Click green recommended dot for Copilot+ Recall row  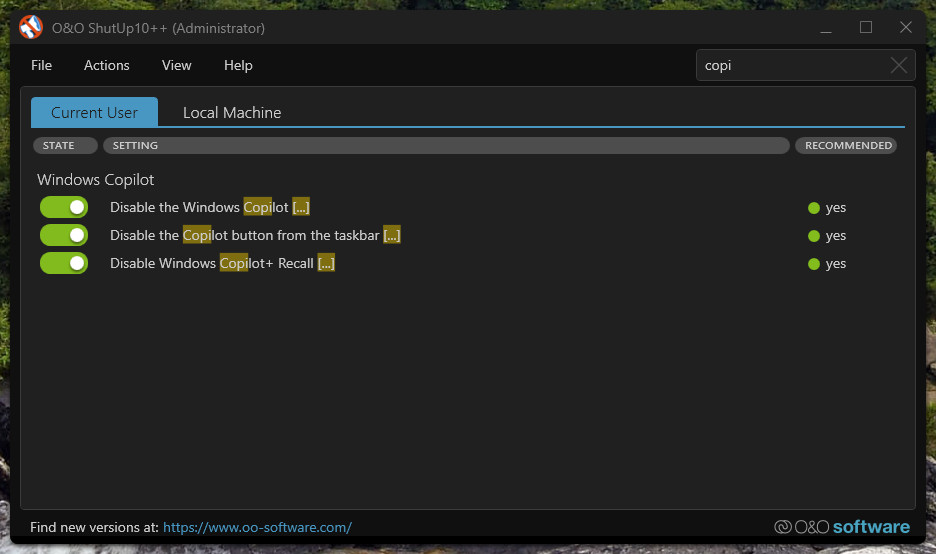pyautogui.click(x=814, y=264)
